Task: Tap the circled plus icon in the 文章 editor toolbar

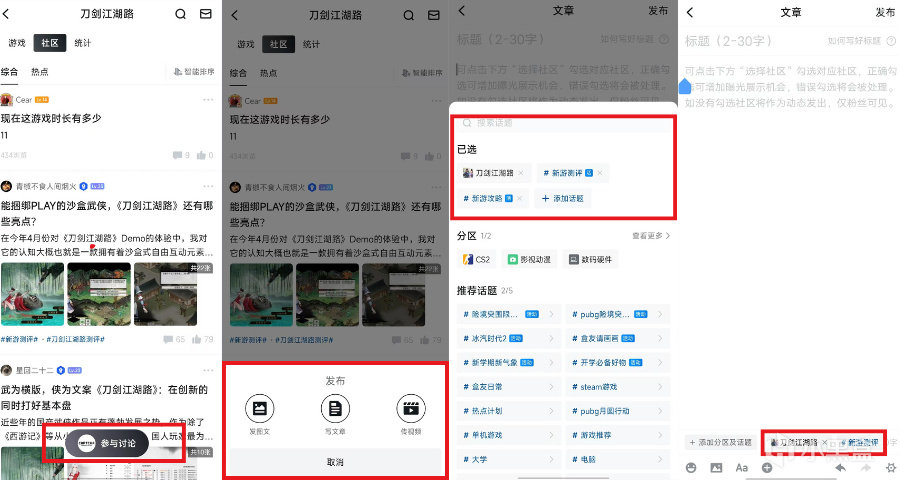Action: [767, 468]
